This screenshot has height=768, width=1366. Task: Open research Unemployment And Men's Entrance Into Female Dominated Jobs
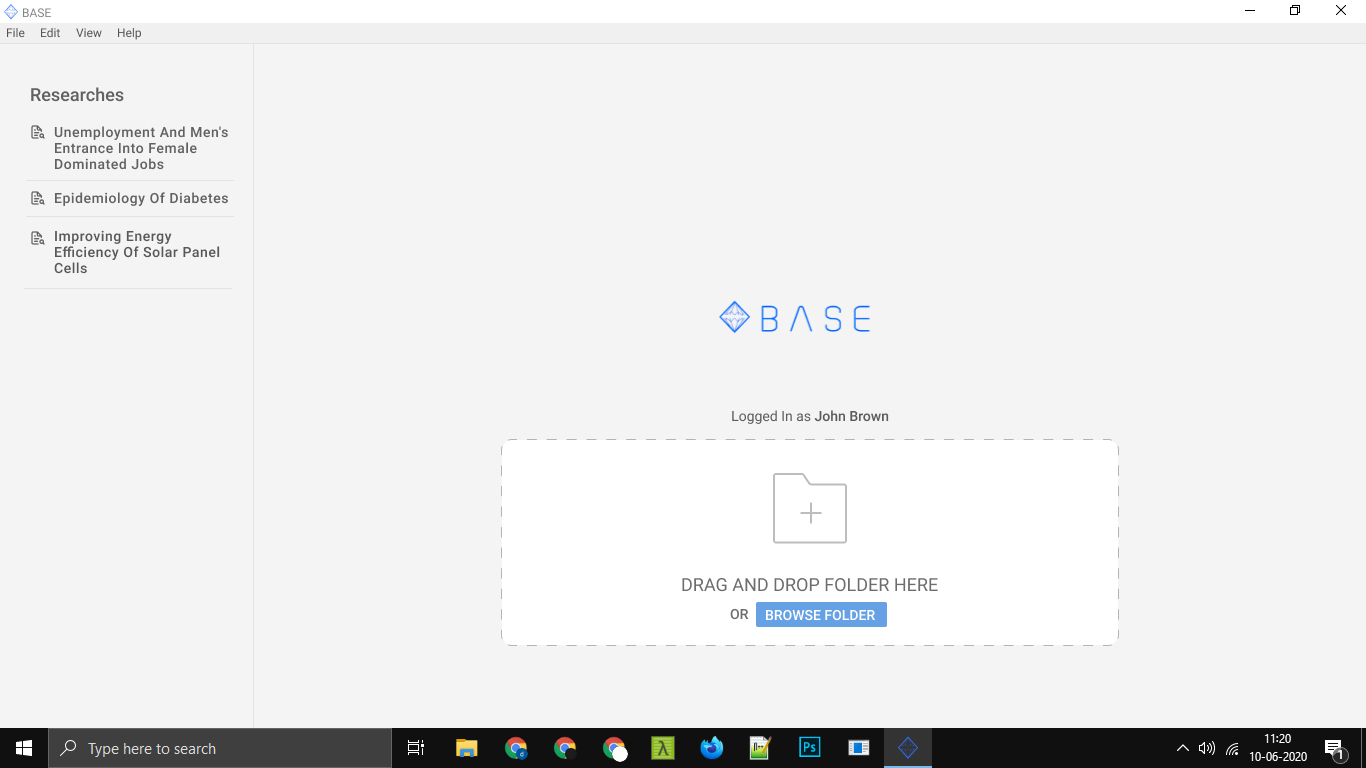141,148
